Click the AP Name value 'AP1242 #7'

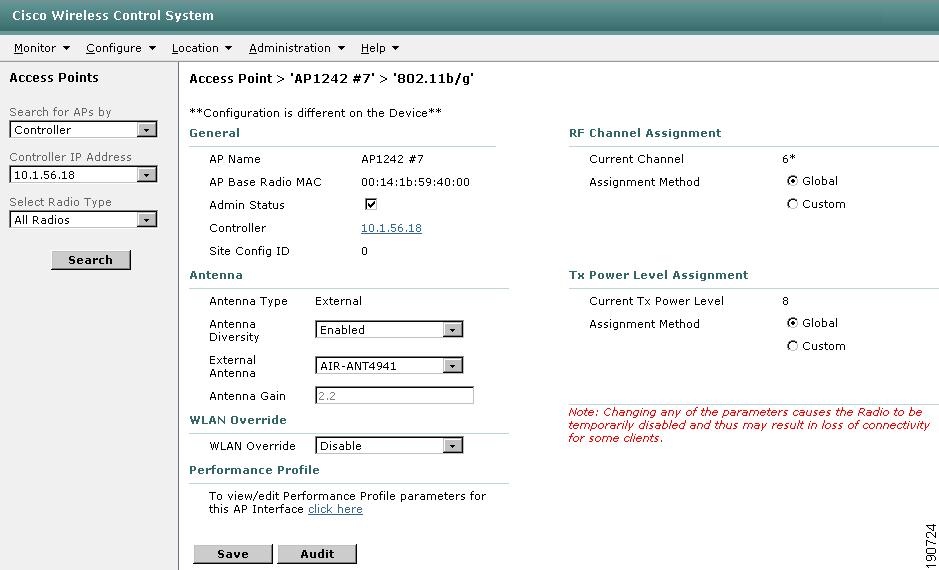pos(392,159)
